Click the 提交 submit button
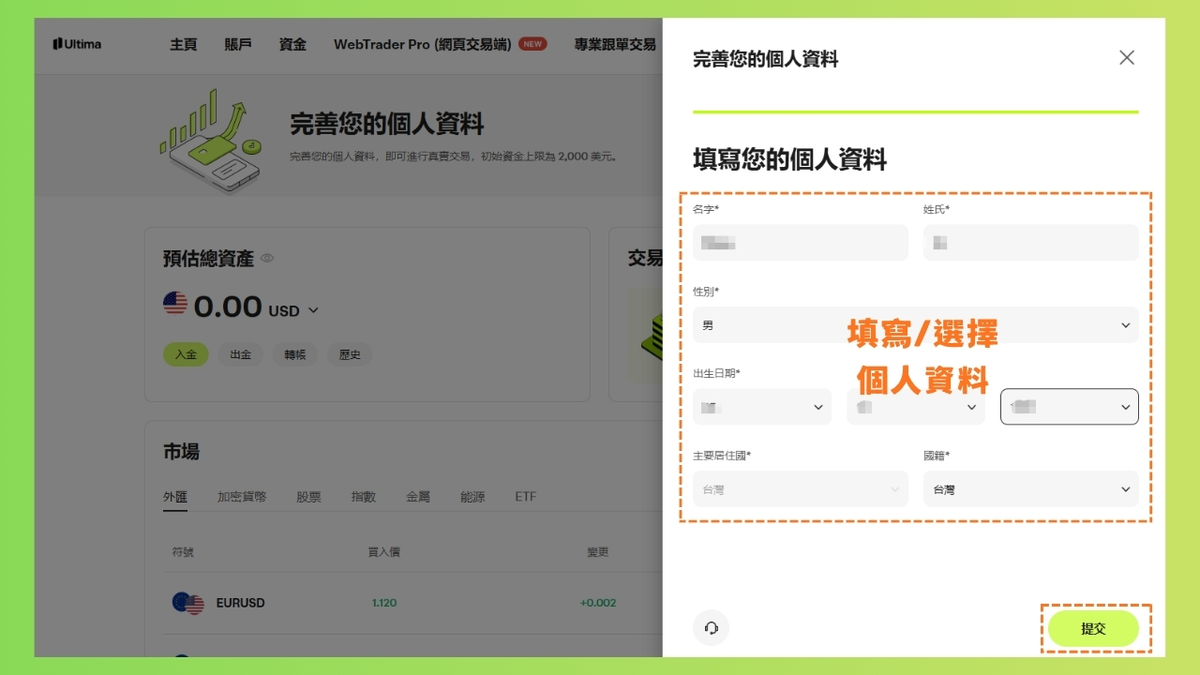Screen dimensions: 1200x675 point(1093,628)
